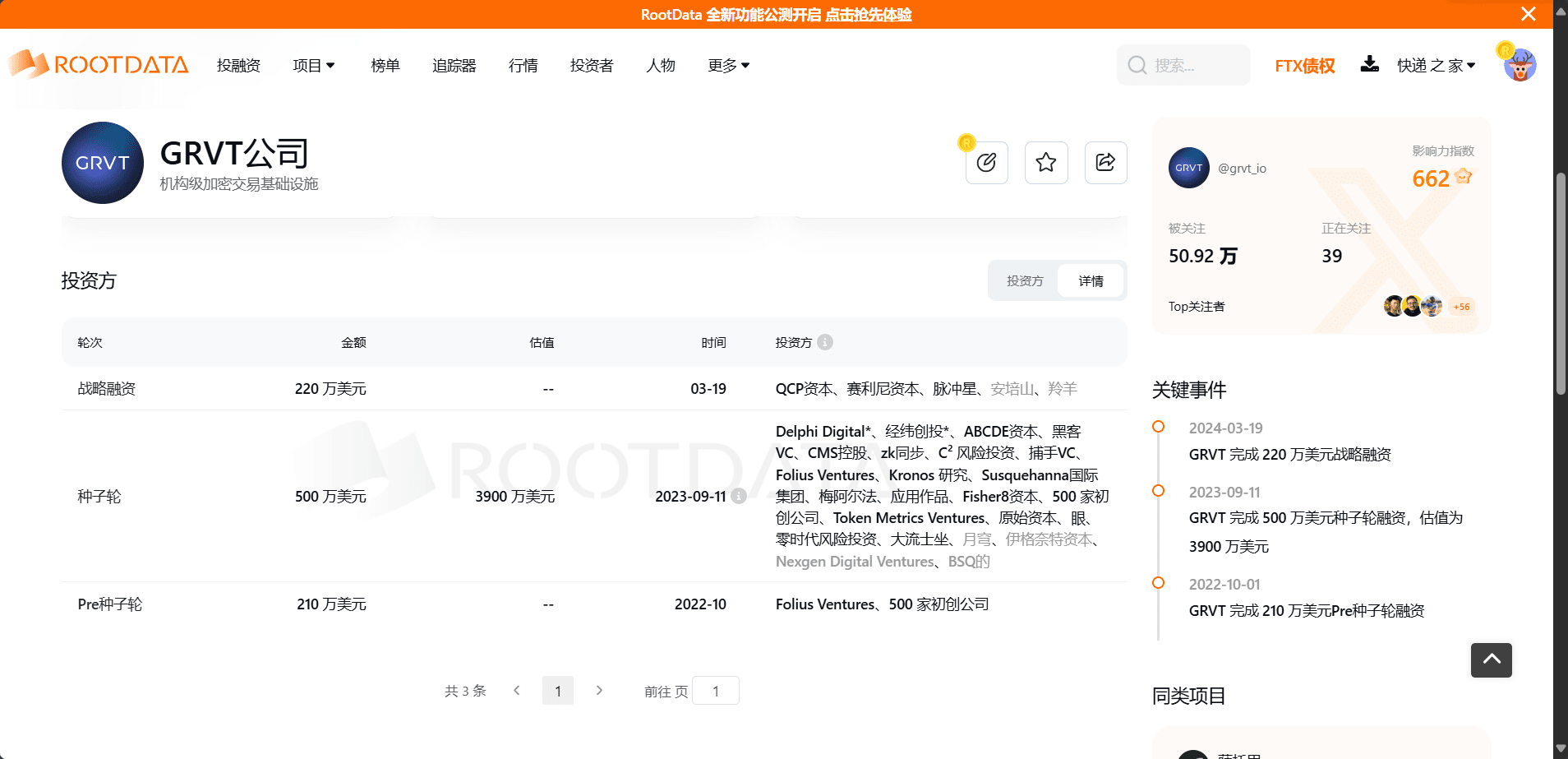The width and height of the screenshot is (1568, 759).
Task: Click the RootData logo
Action: coord(99,64)
